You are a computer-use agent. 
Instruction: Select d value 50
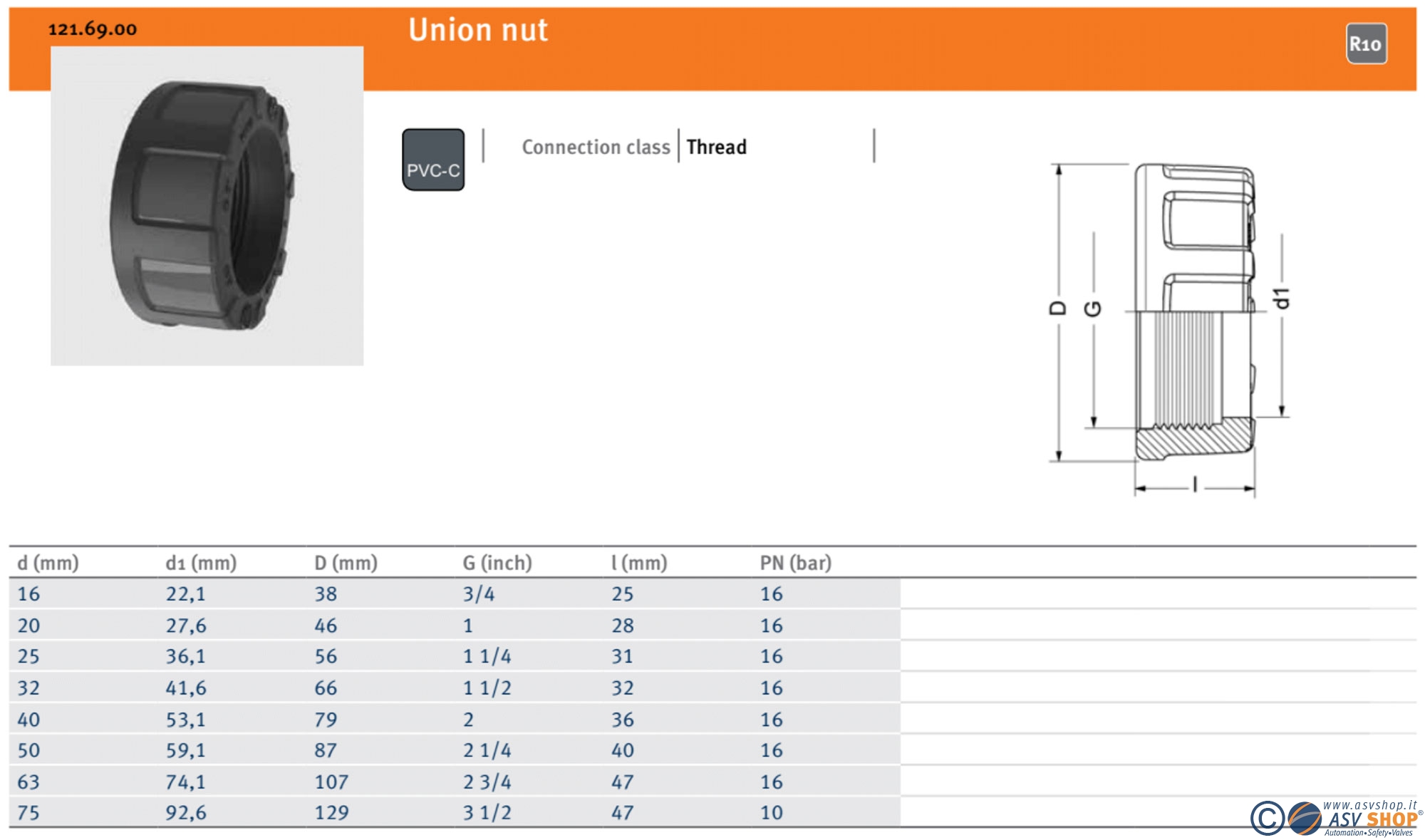pos(28,750)
